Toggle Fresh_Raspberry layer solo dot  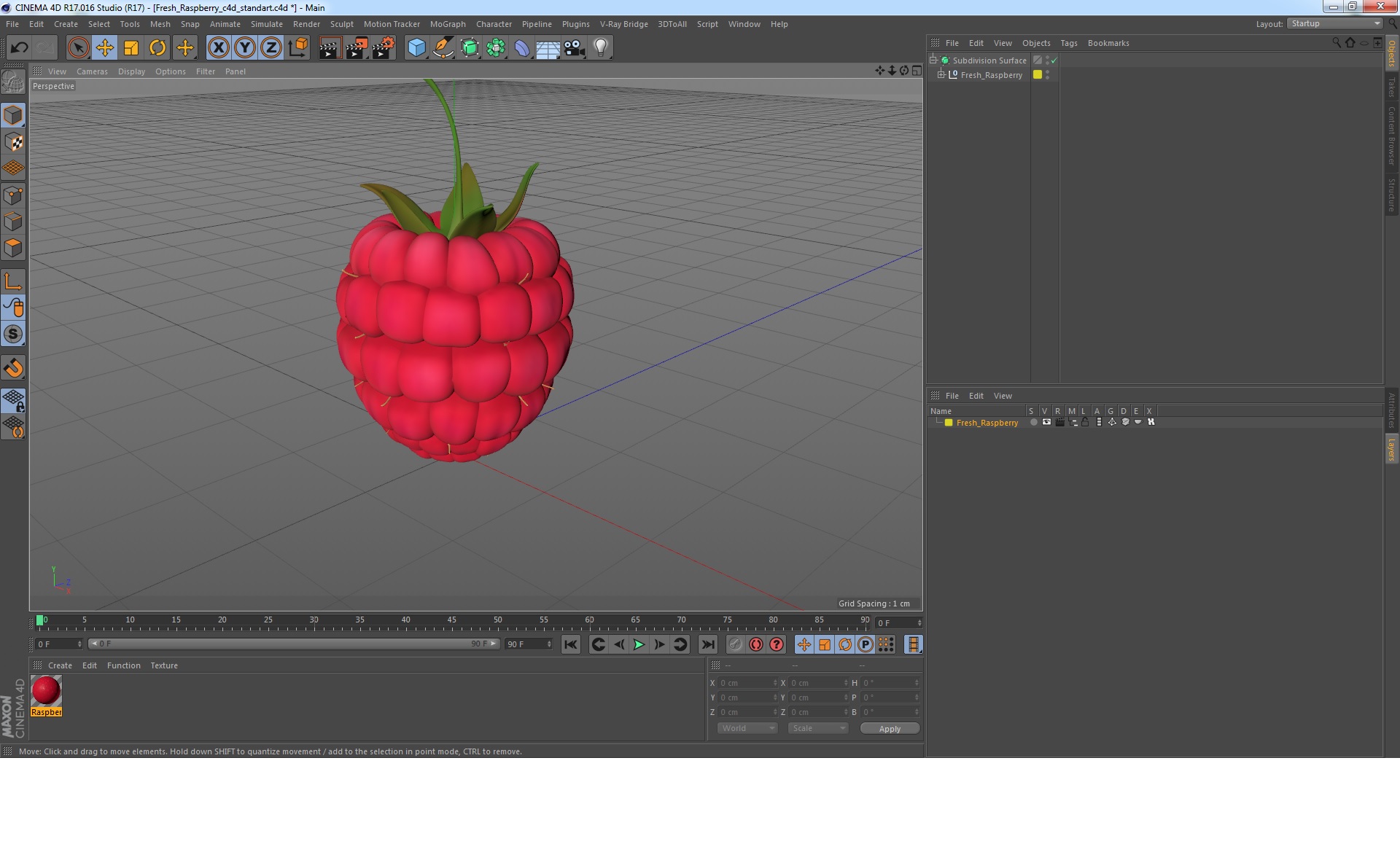(x=1033, y=422)
